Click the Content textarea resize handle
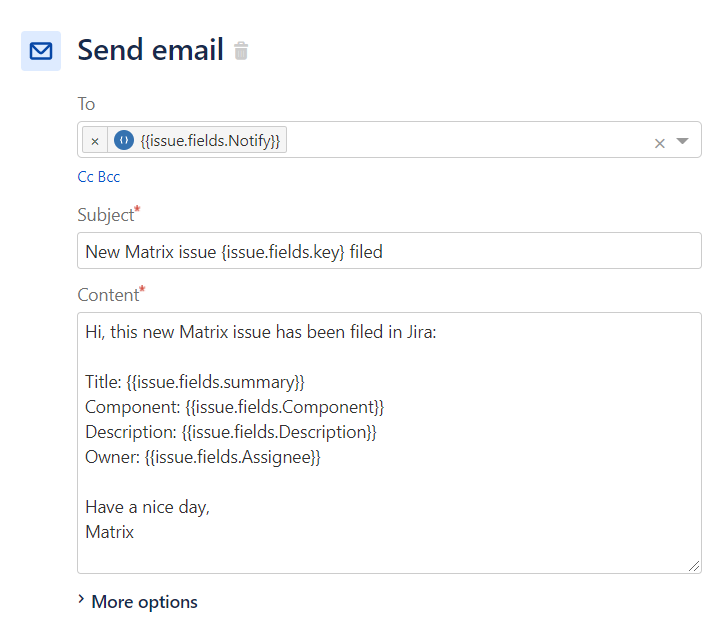 coord(694,566)
